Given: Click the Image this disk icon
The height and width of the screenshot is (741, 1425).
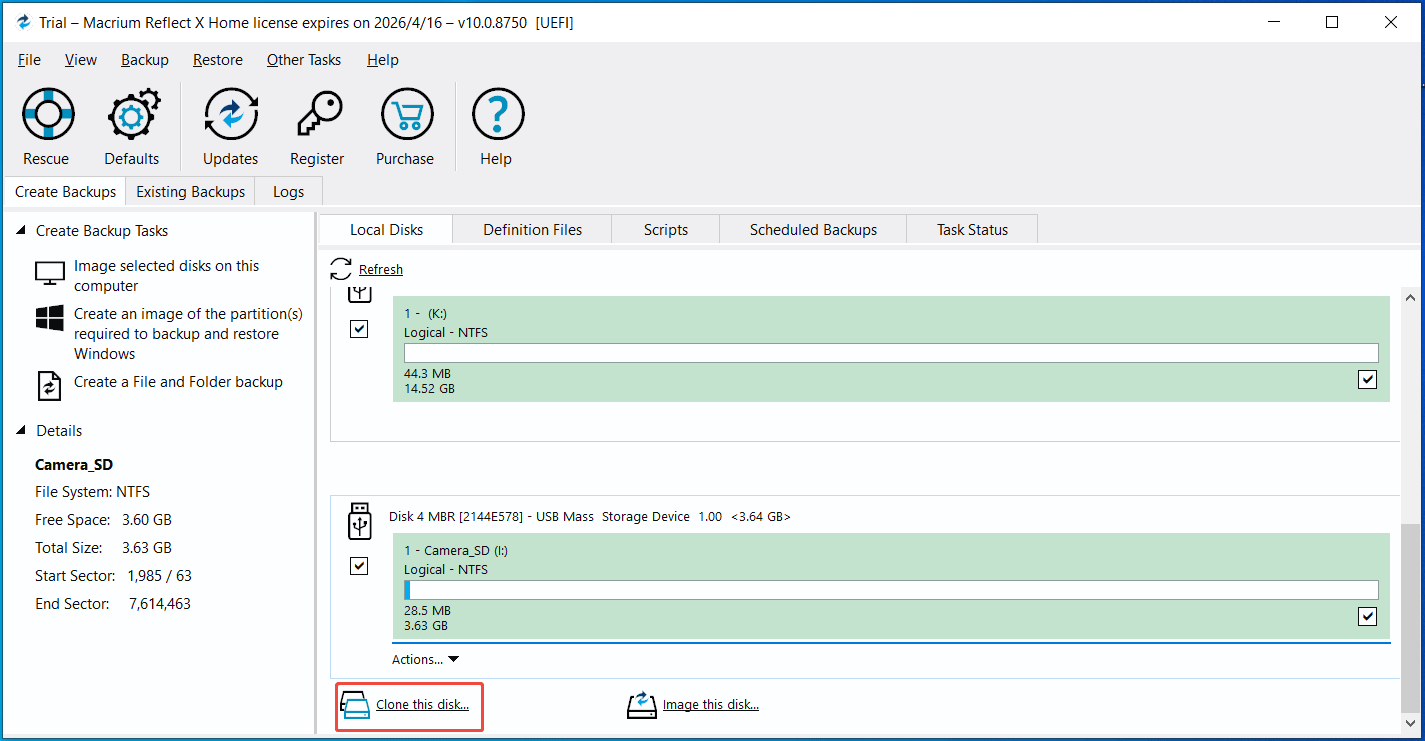Looking at the screenshot, I should click(x=642, y=705).
